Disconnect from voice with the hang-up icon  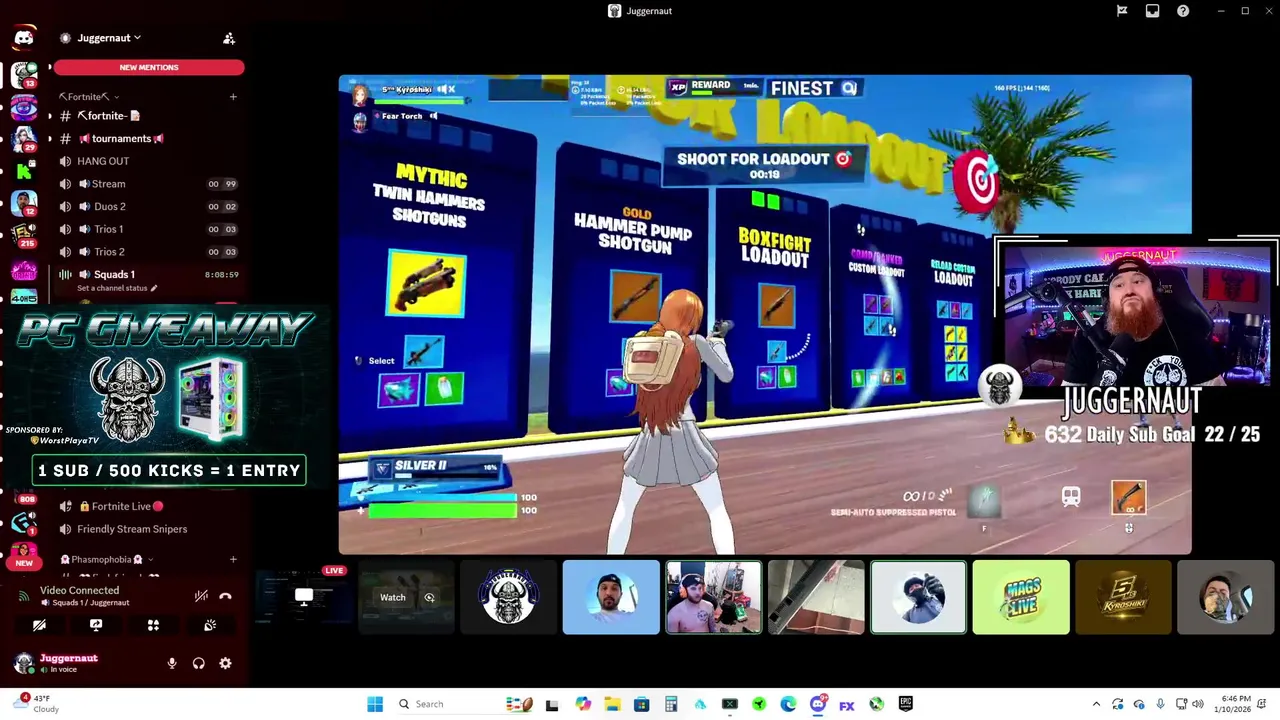click(225, 596)
